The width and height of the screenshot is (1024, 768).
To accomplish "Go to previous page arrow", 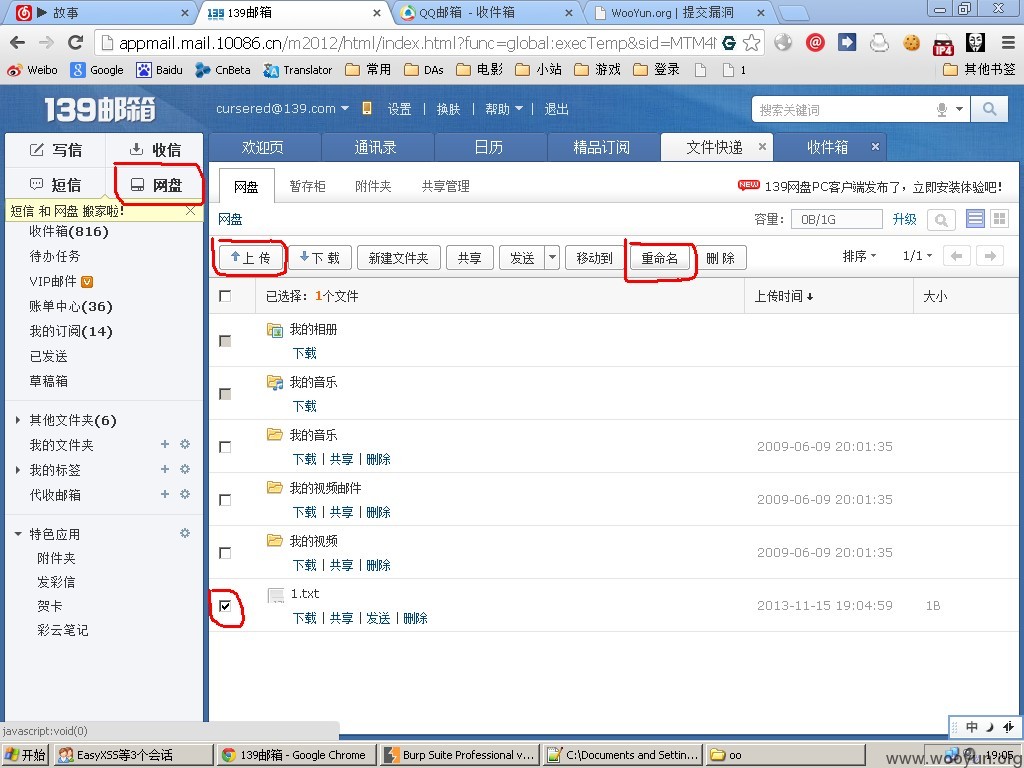I will tap(956, 256).
